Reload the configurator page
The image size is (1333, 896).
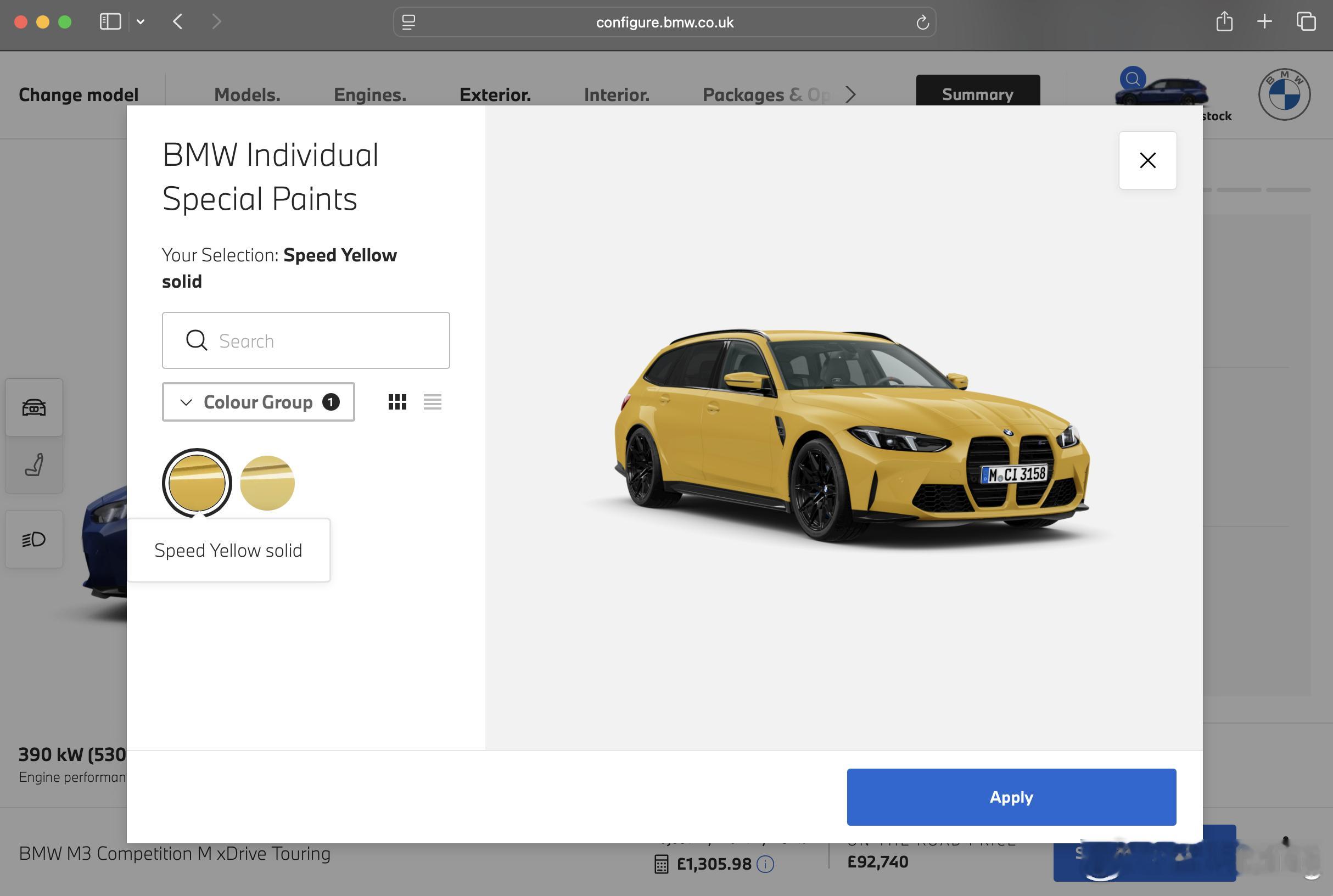(x=922, y=23)
